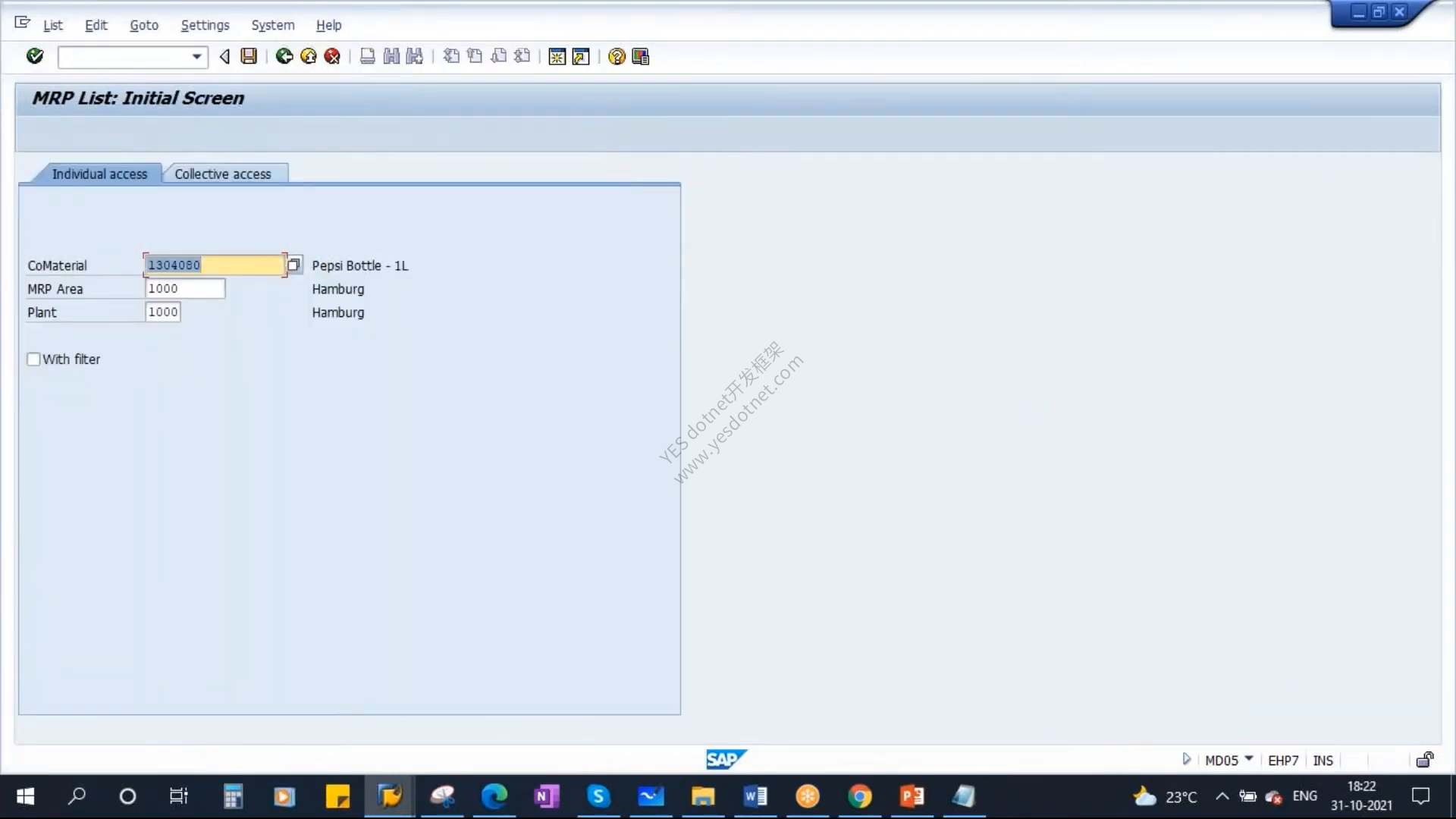Open the Settings menu

205,25
